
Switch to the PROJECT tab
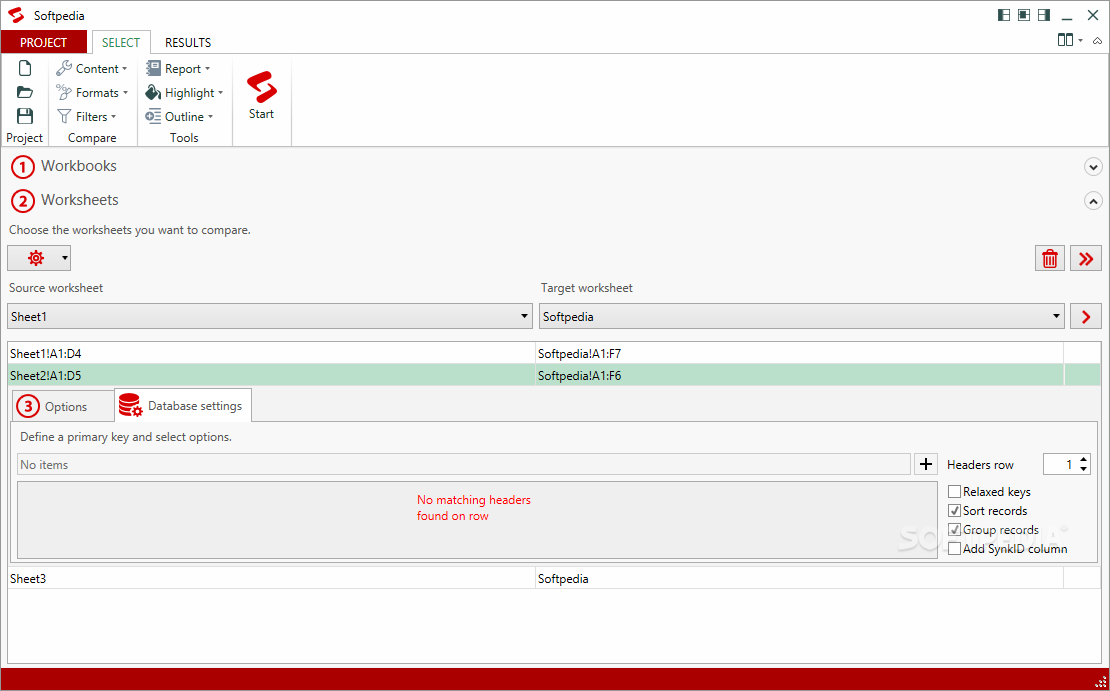pos(44,42)
